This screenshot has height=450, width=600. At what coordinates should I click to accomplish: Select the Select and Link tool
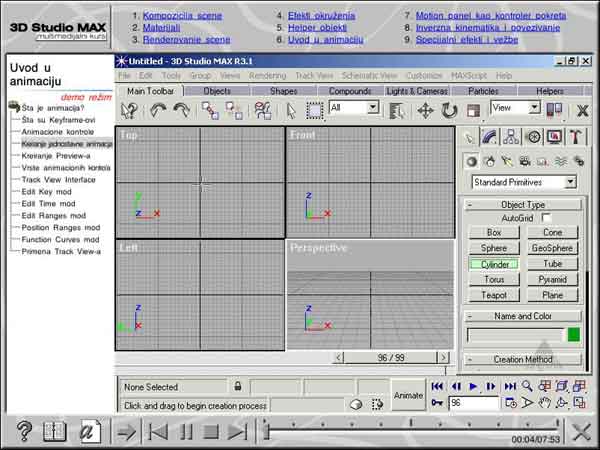click(210, 110)
